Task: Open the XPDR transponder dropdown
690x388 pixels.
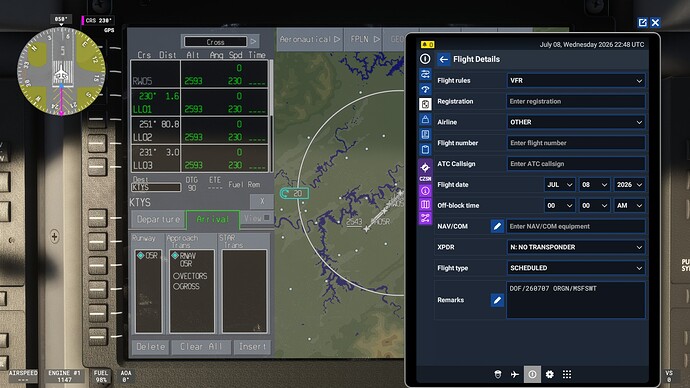Action: pos(576,247)
